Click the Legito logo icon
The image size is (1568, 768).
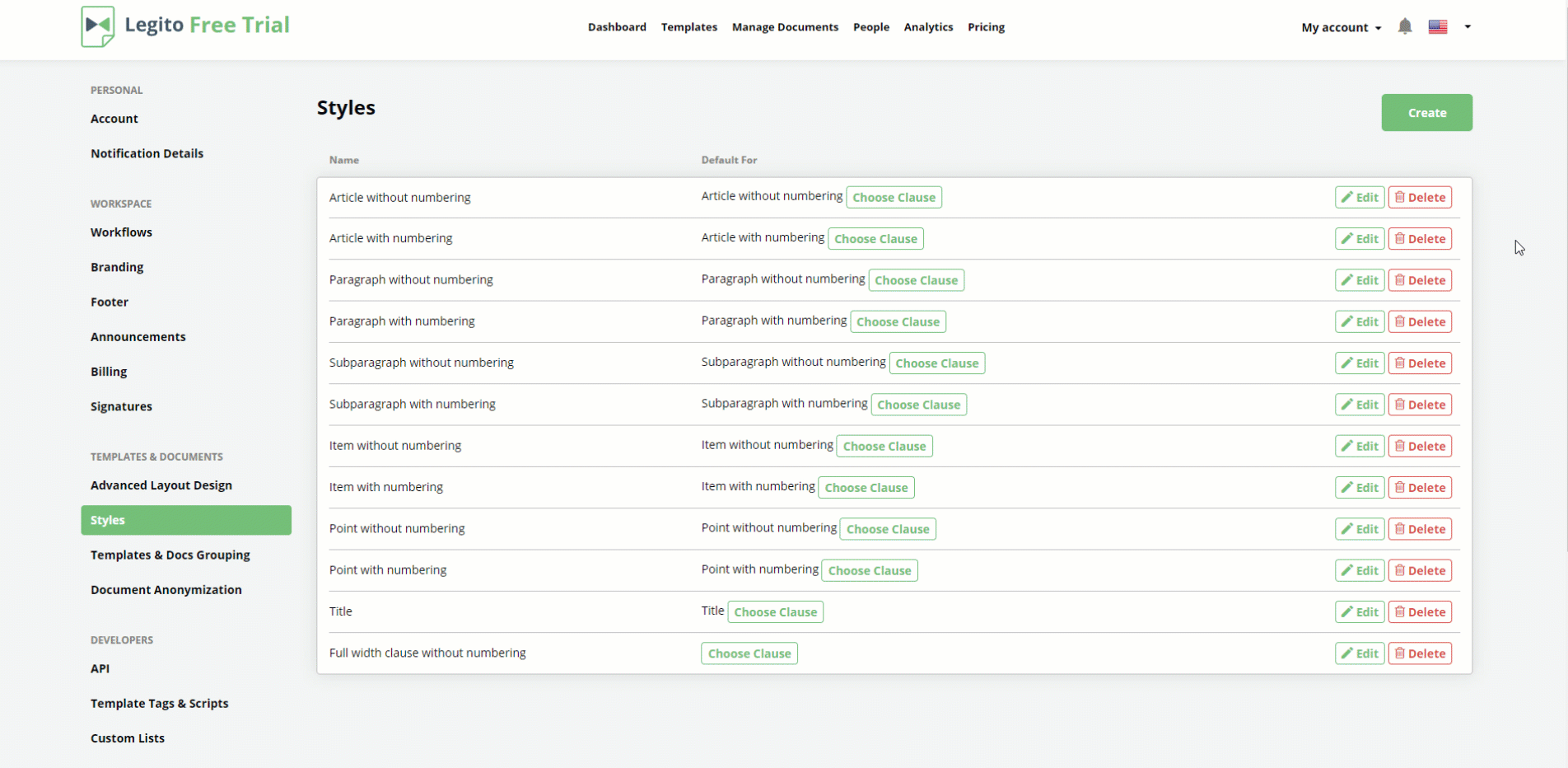click(98, 26)
